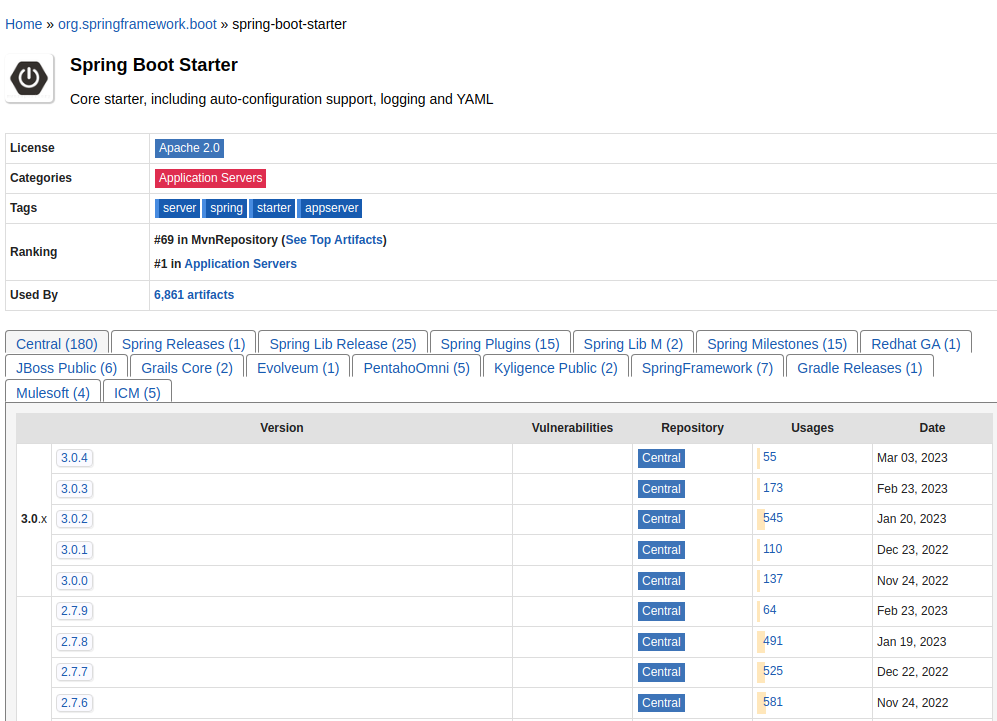Switch to PentahoOmni (5) tab
Image resolution: width=997 pixels, height=721 pixels.
[x=416, y=368]
